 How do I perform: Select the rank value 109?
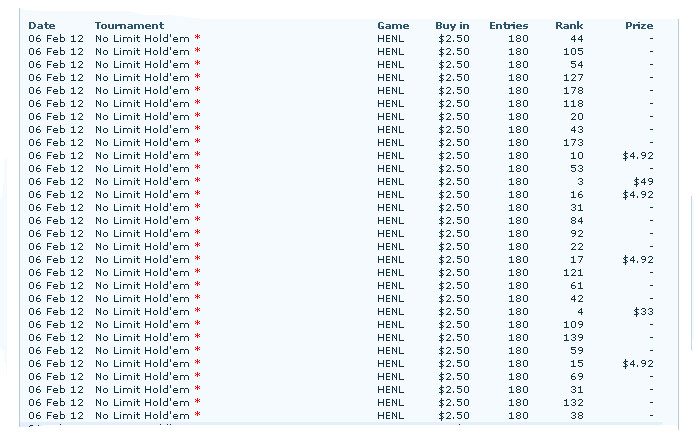[573, 324]
